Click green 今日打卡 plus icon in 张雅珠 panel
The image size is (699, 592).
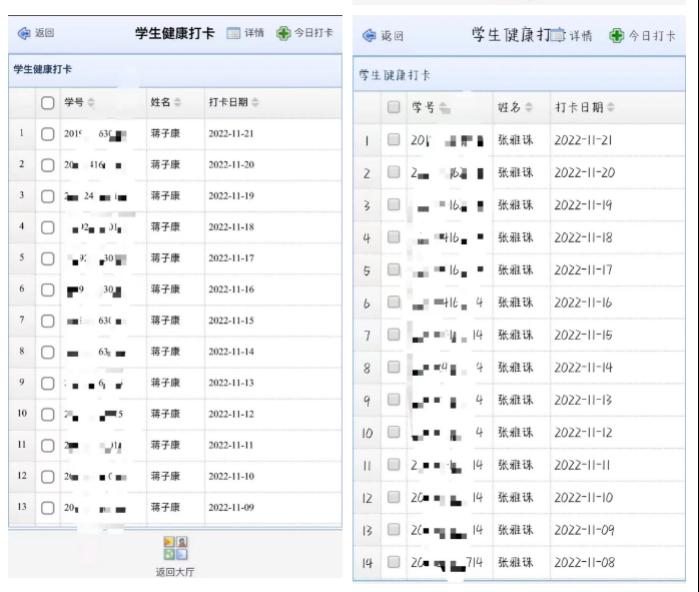pyautogui.click(x=616, y=36)
